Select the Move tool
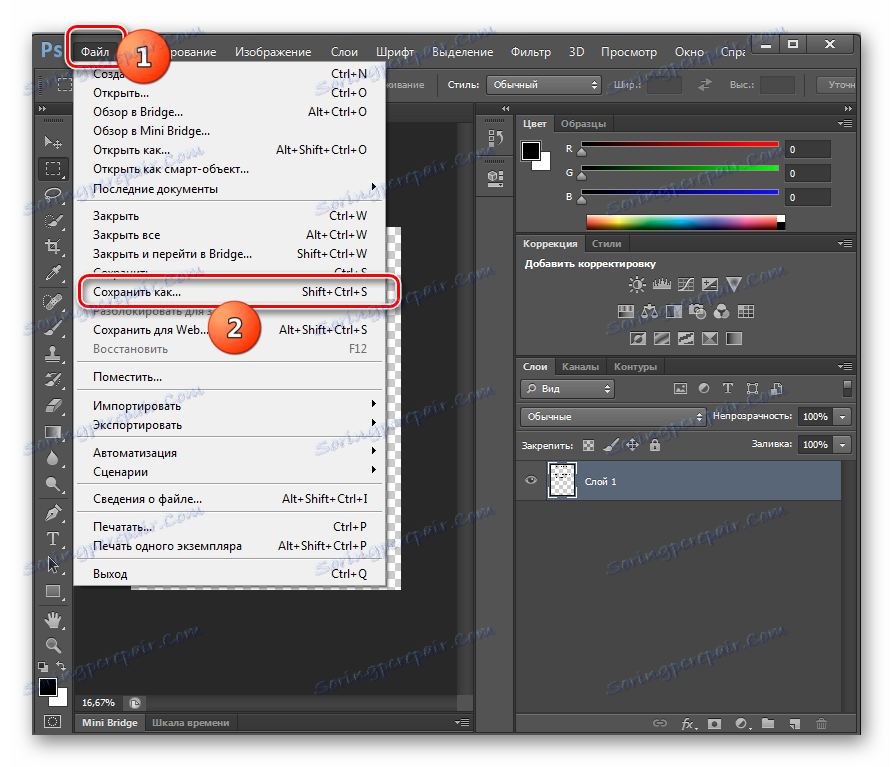This screenshot has width=893, height=767. (53, 141)
